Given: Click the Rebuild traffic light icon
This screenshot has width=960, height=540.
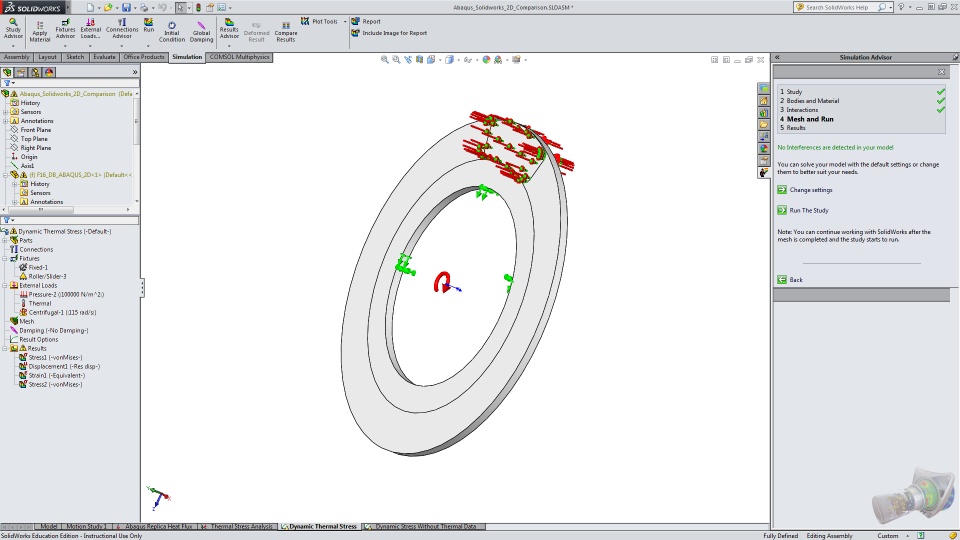Looking at the screenshot, I should click(x=198, y=7).
